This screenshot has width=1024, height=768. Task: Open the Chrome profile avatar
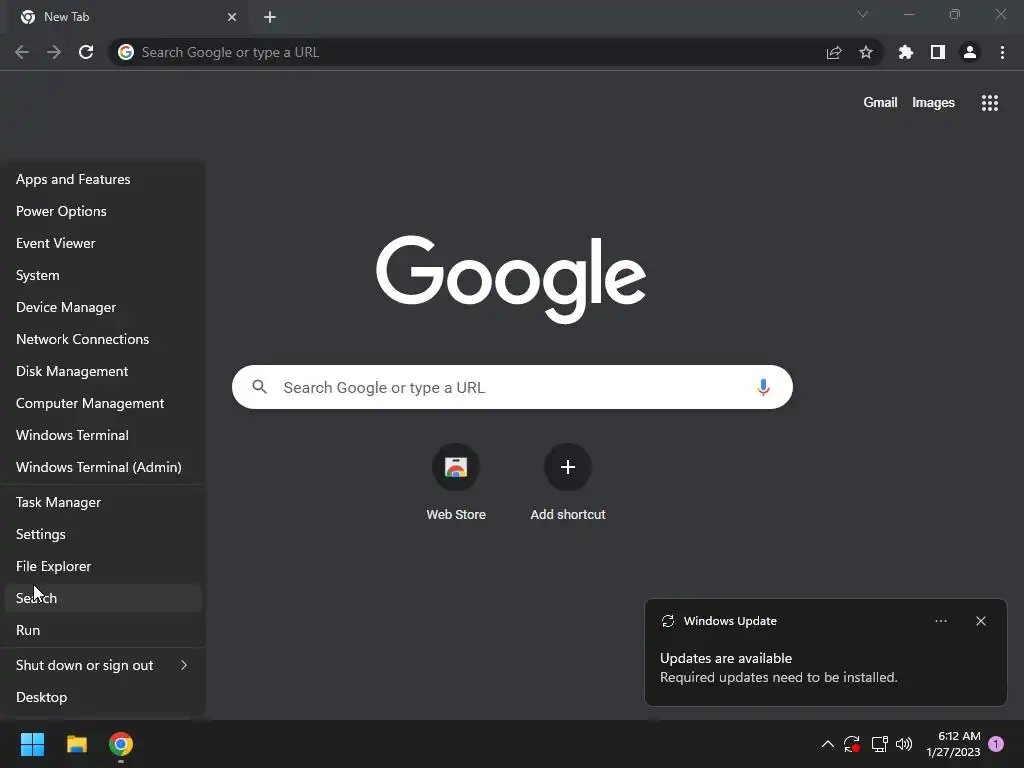pos(970,52)
